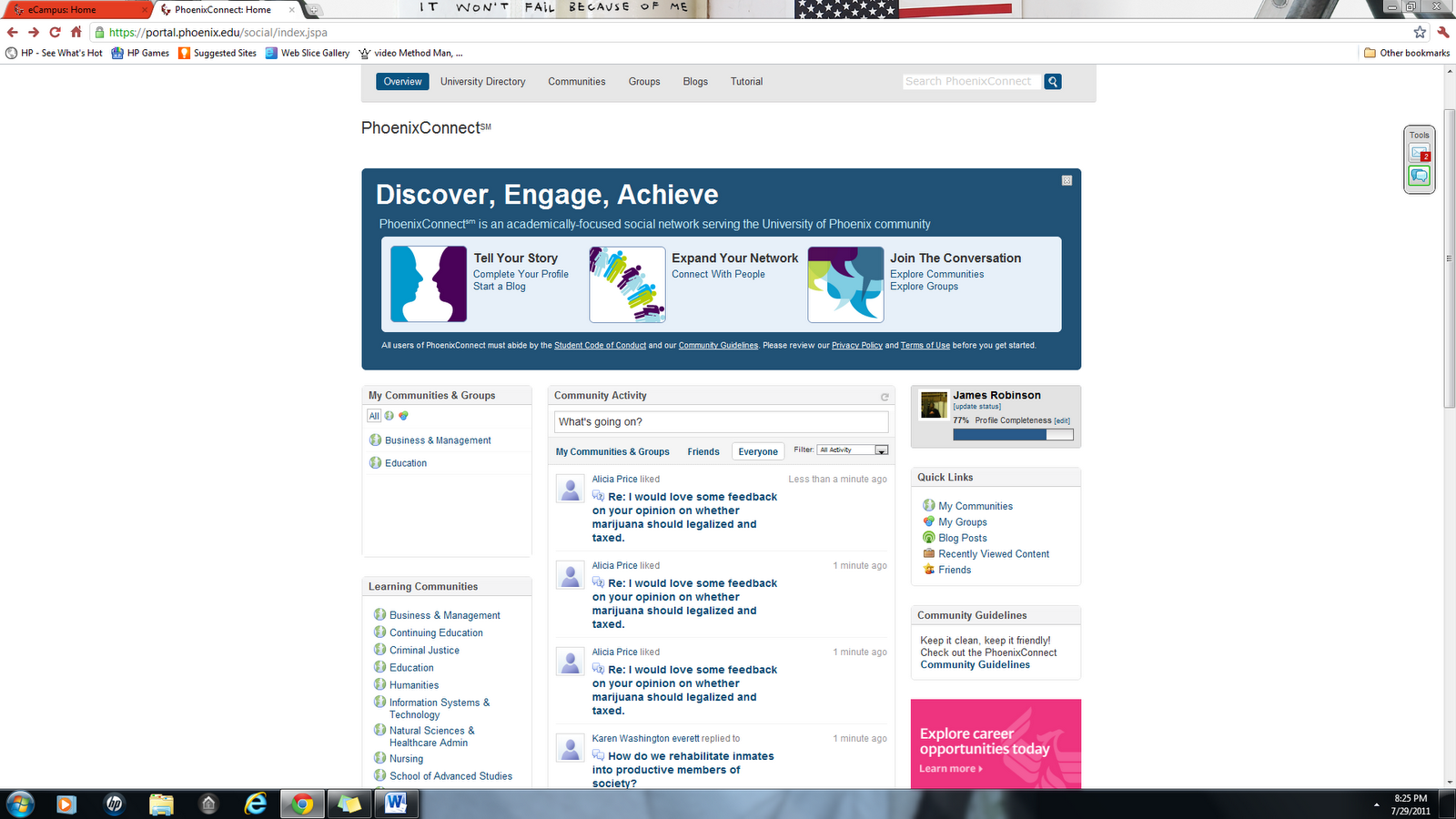Open the Friends quick link
Screen dimensions: 1456x819
pyautogui.click(x=955, y=570)
